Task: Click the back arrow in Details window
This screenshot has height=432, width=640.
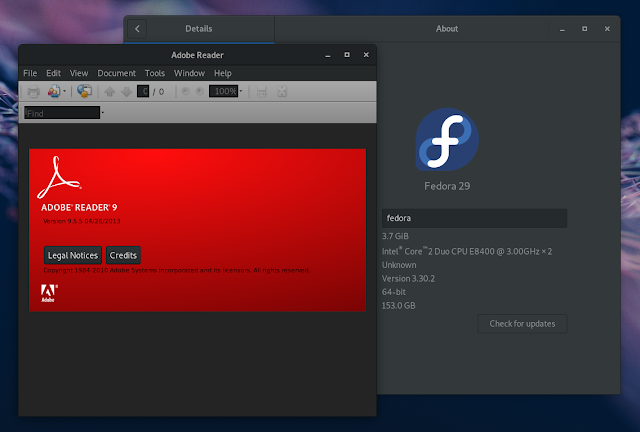Action: [x=137, y=29]
